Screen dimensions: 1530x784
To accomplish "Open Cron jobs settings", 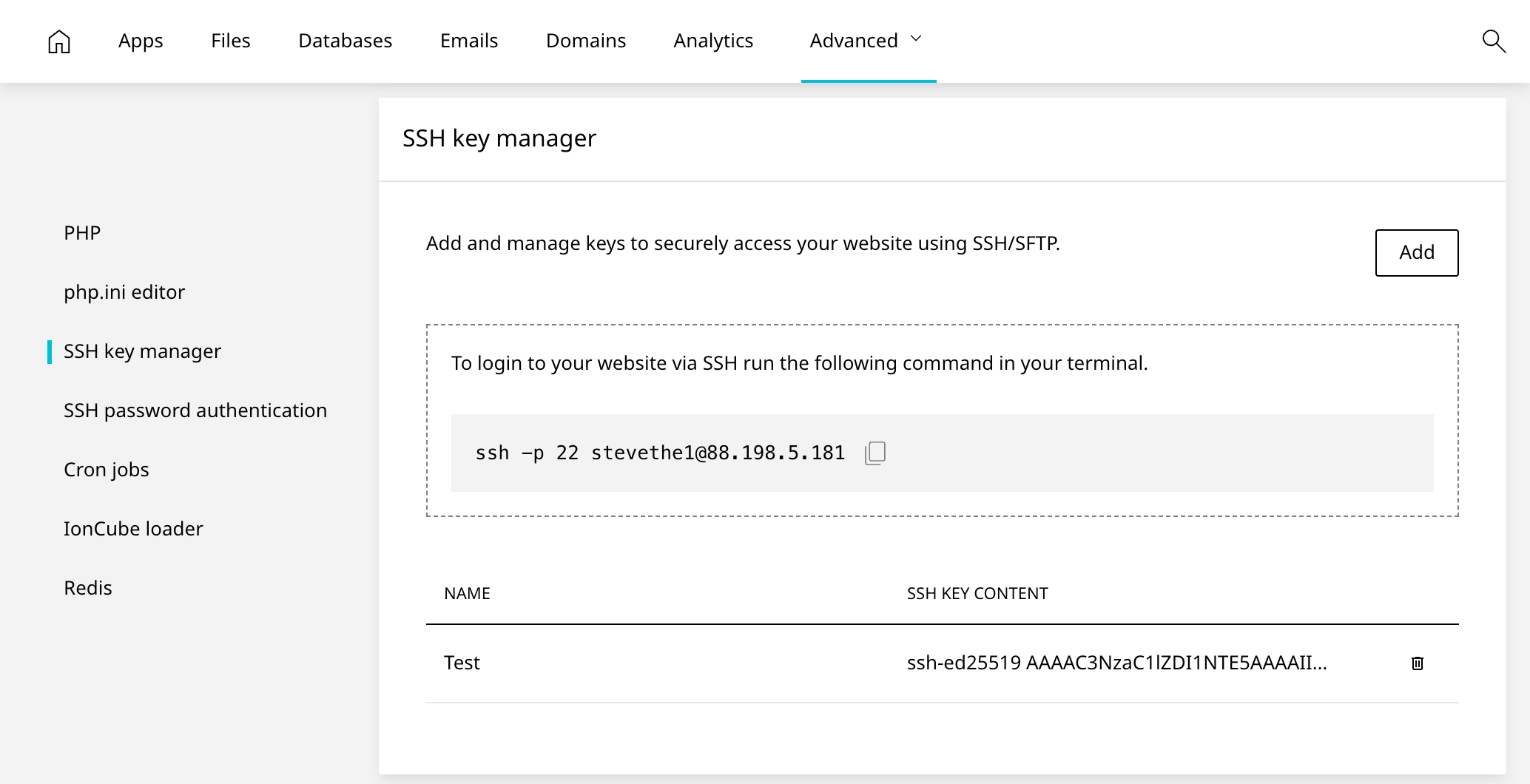I will pos(107,470).
